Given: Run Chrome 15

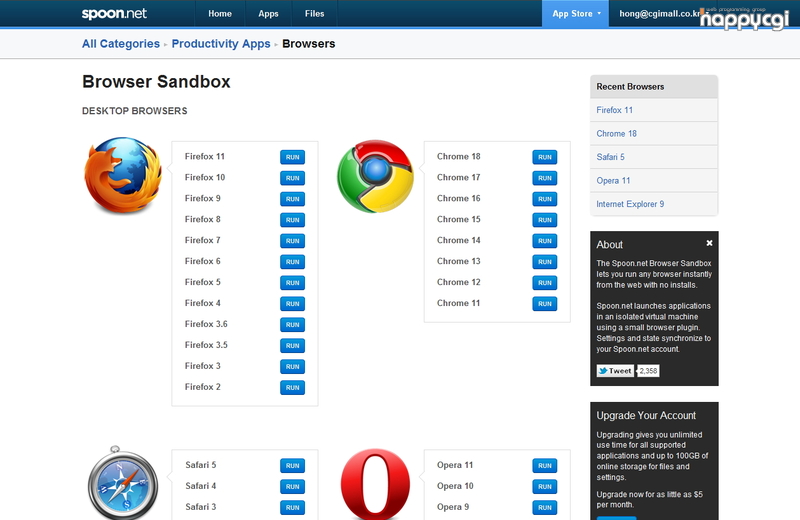Looking at the screenshot, I should point(545,220).
